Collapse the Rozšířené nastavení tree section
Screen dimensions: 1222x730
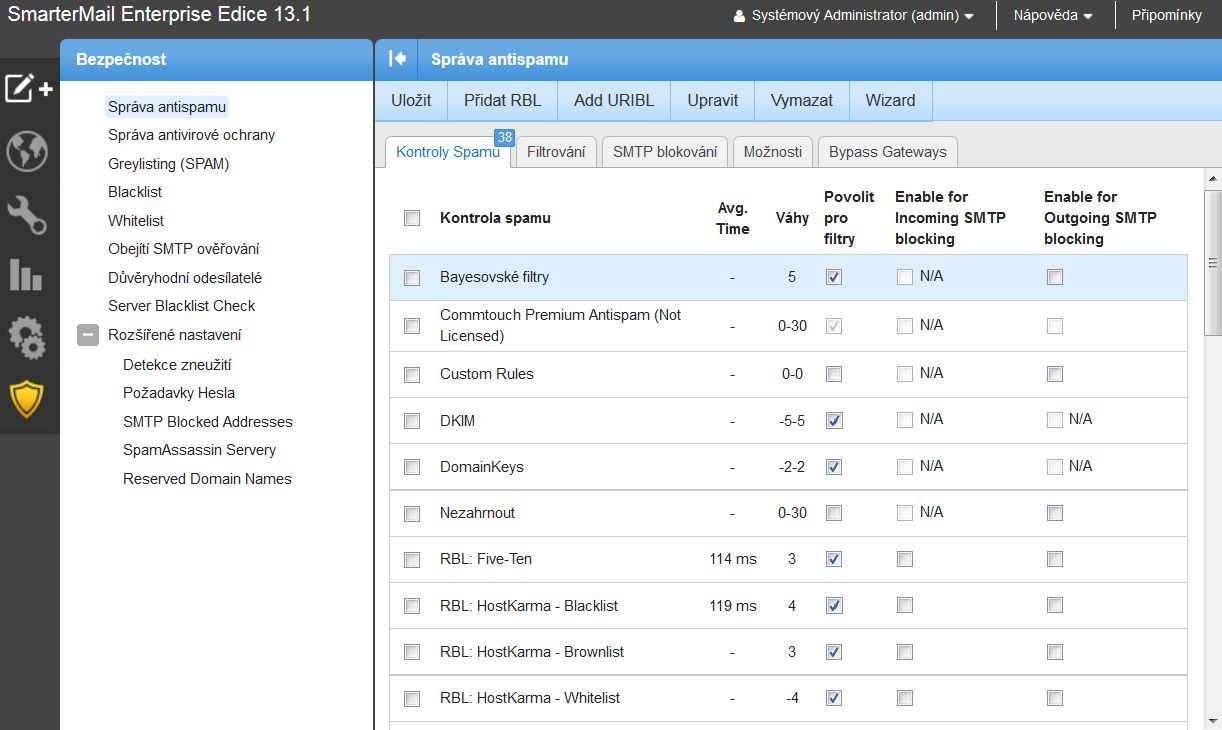tap(88, 336)
